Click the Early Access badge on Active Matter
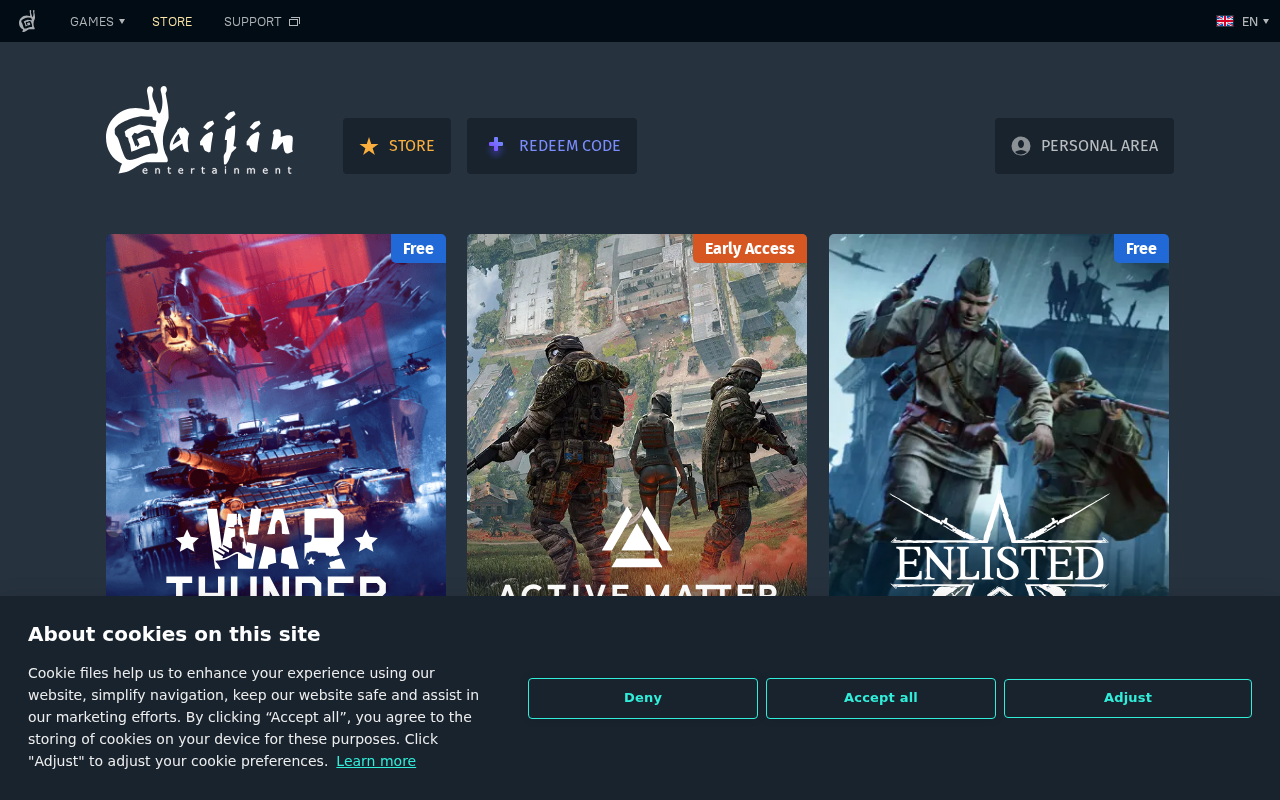The height and width of the screenshot is (800, 1280). 750,249
